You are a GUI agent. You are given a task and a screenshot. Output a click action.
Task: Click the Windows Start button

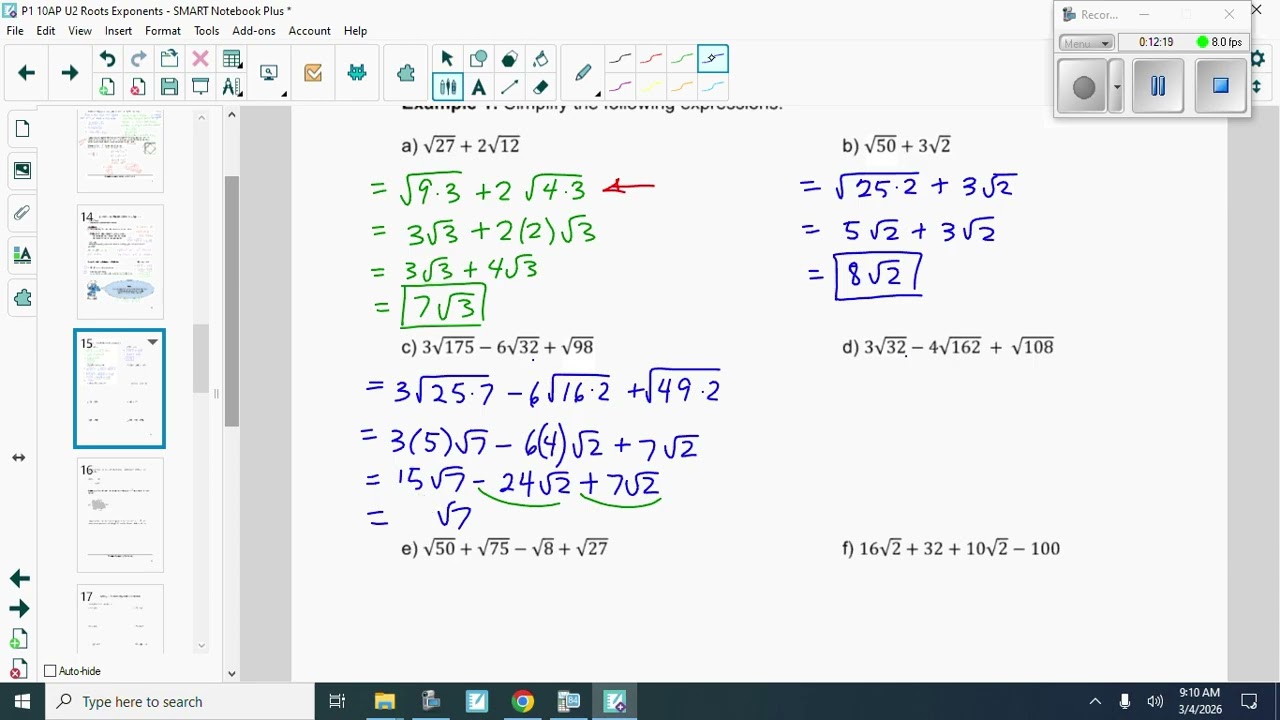click(x=22, y=702)
